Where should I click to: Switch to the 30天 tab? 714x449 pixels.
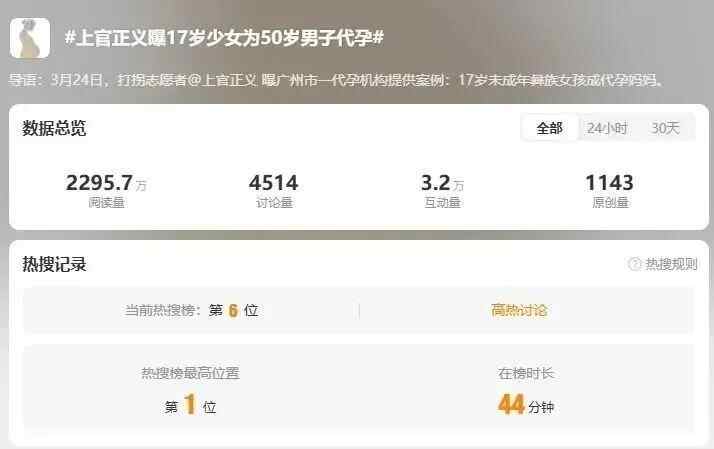(665, 128)
